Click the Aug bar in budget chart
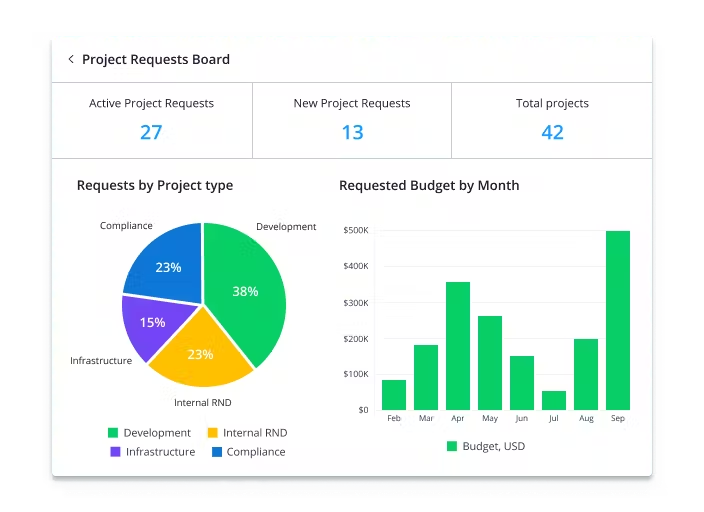704x512 pixels. tap(586, 374)
